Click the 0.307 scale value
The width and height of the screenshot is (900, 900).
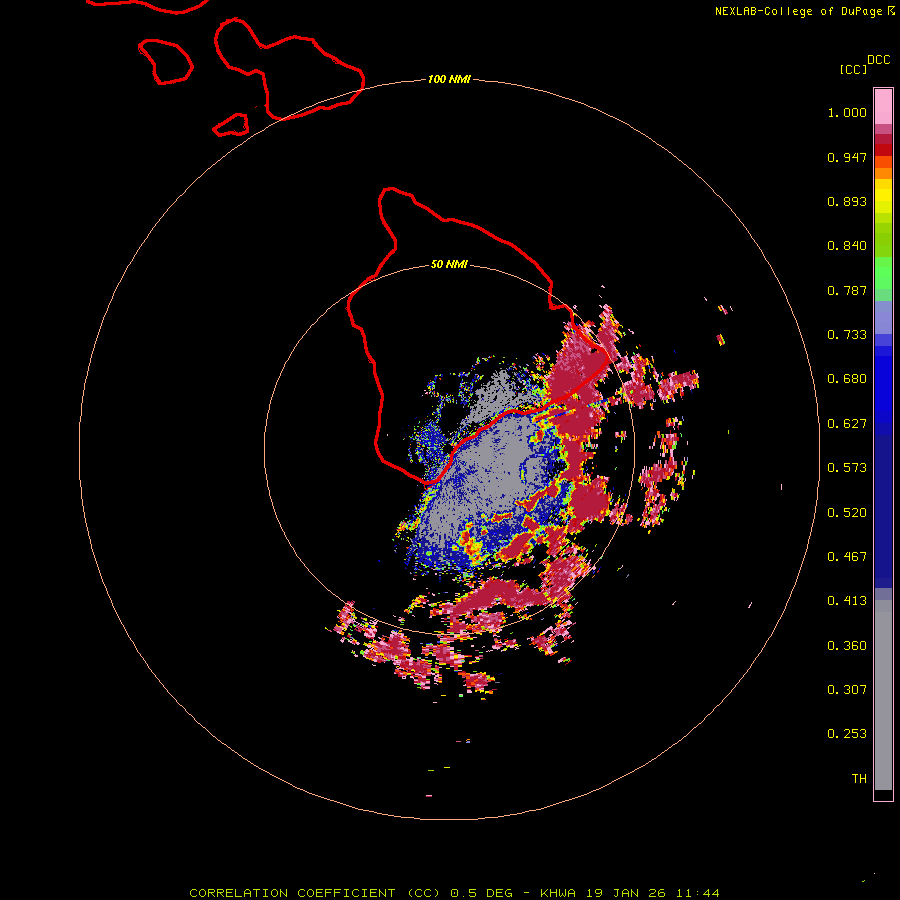coord(847,690)
